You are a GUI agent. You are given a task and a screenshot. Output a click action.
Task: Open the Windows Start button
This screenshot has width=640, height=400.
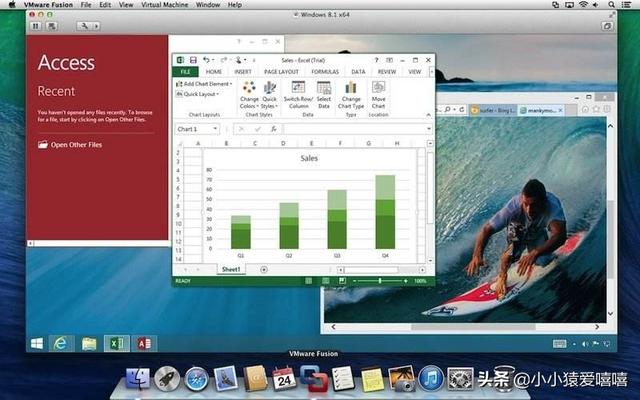[x=37, y=344]
